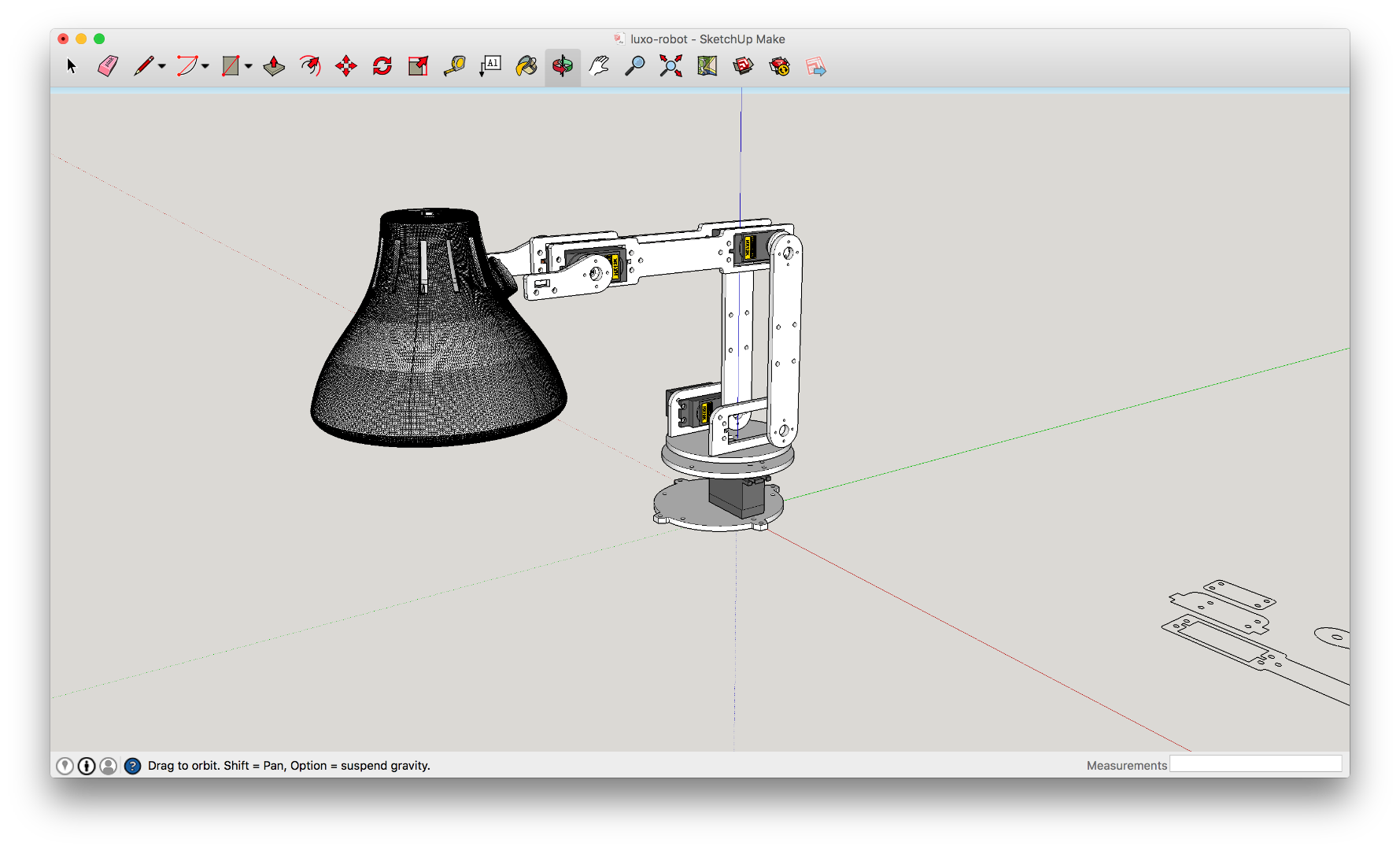
Task: Select the Line pencil tool
Action: (143, 67)
